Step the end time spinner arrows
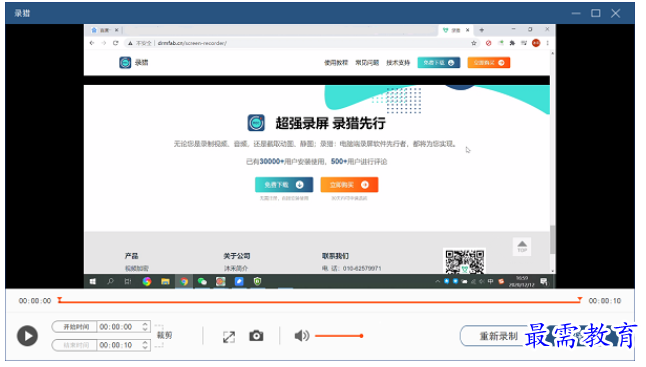Image resolution: width=646 pixels, height=367 pixels. point(145,345)
